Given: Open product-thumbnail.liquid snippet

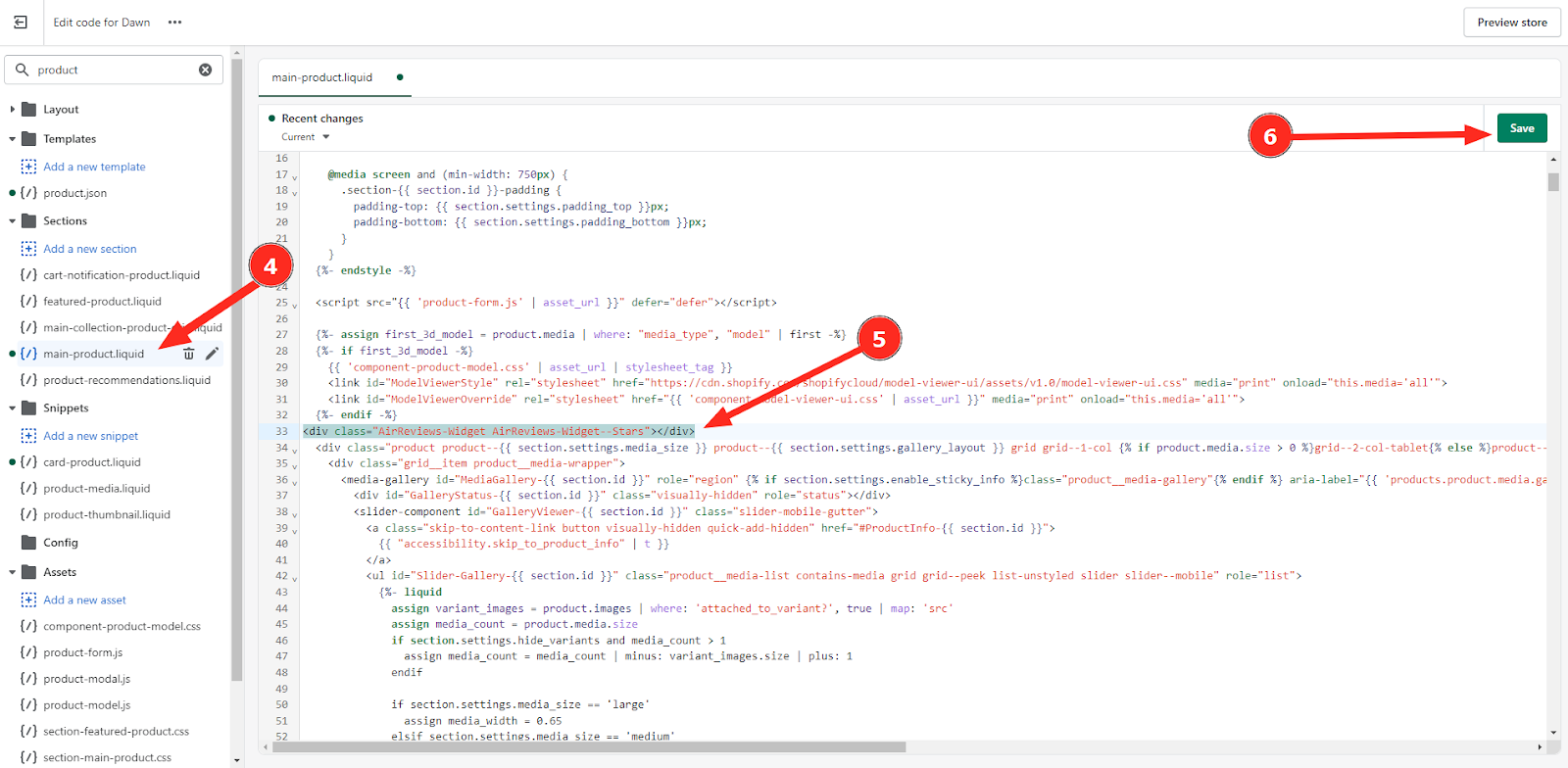Looking at the screenshot, I should [106, 514].
